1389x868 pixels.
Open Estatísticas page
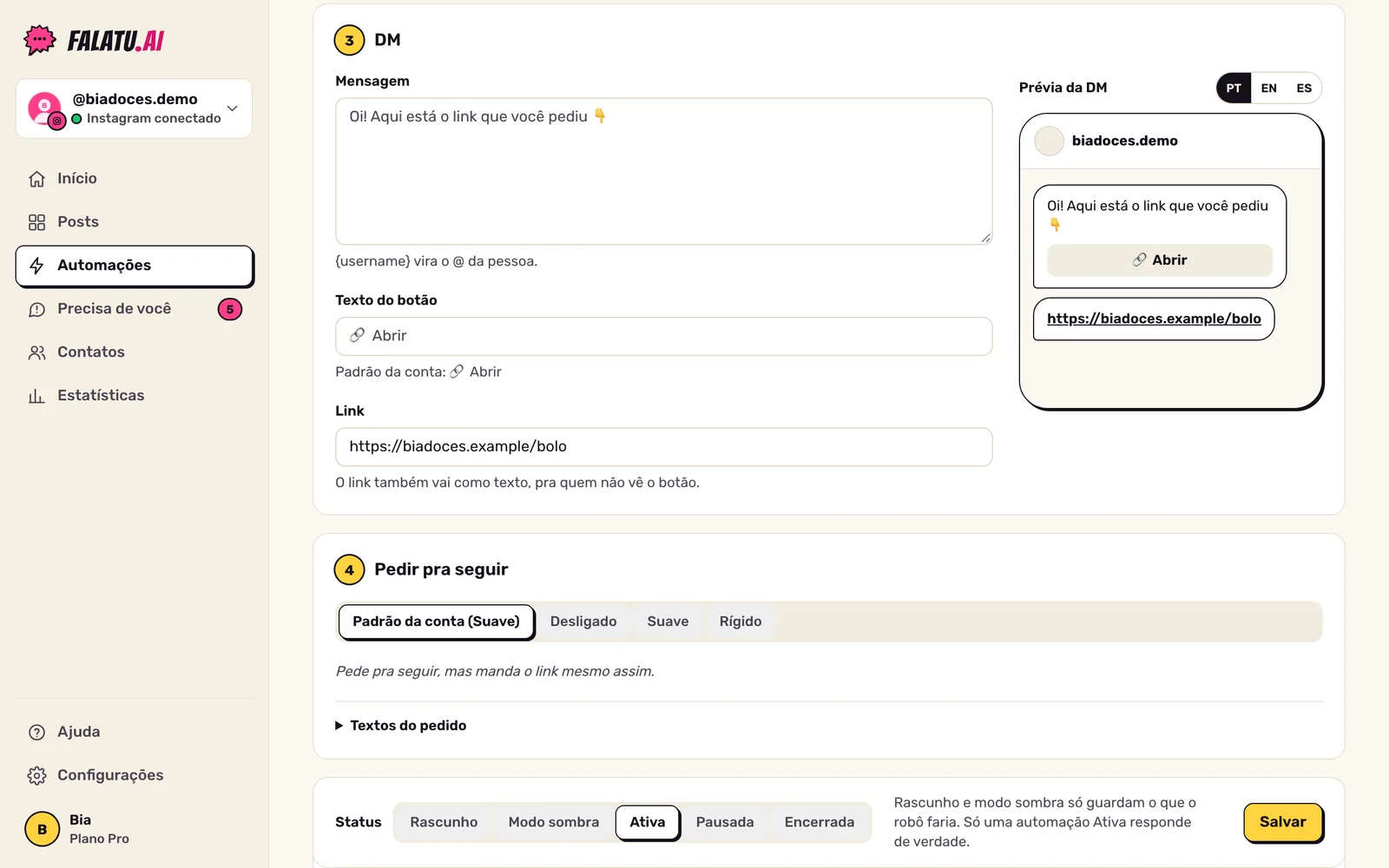(135, 396)
